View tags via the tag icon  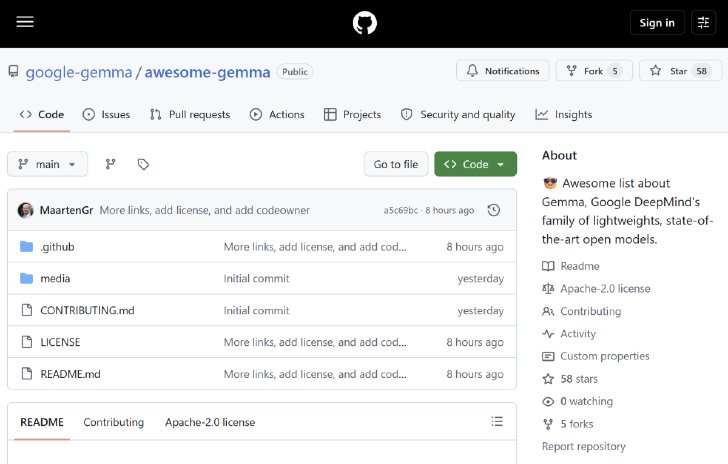click(x=143, y=164)
